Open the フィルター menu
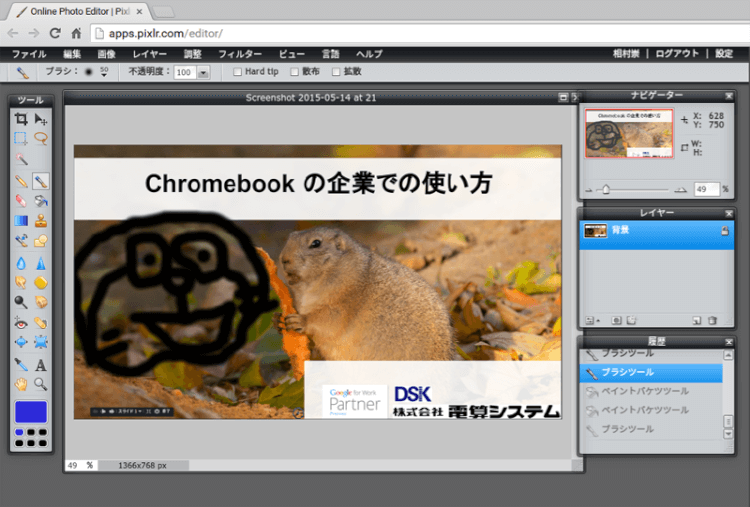Viewport: 750px width, 507px height. click(239, 53)
